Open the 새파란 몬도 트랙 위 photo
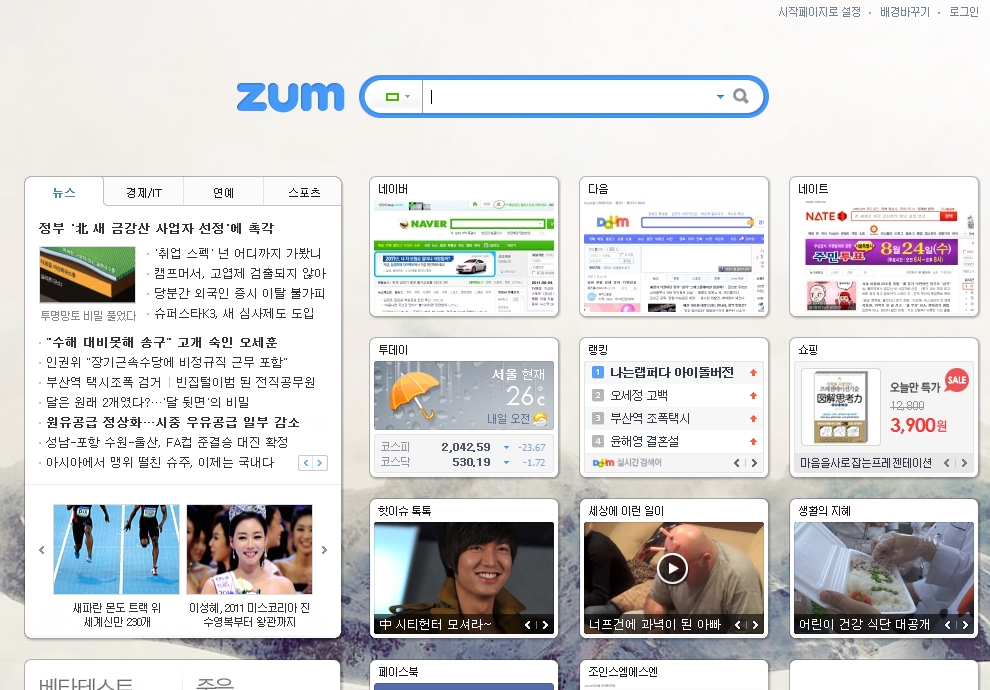Viewport: 990px width, 690px height. 116,549
